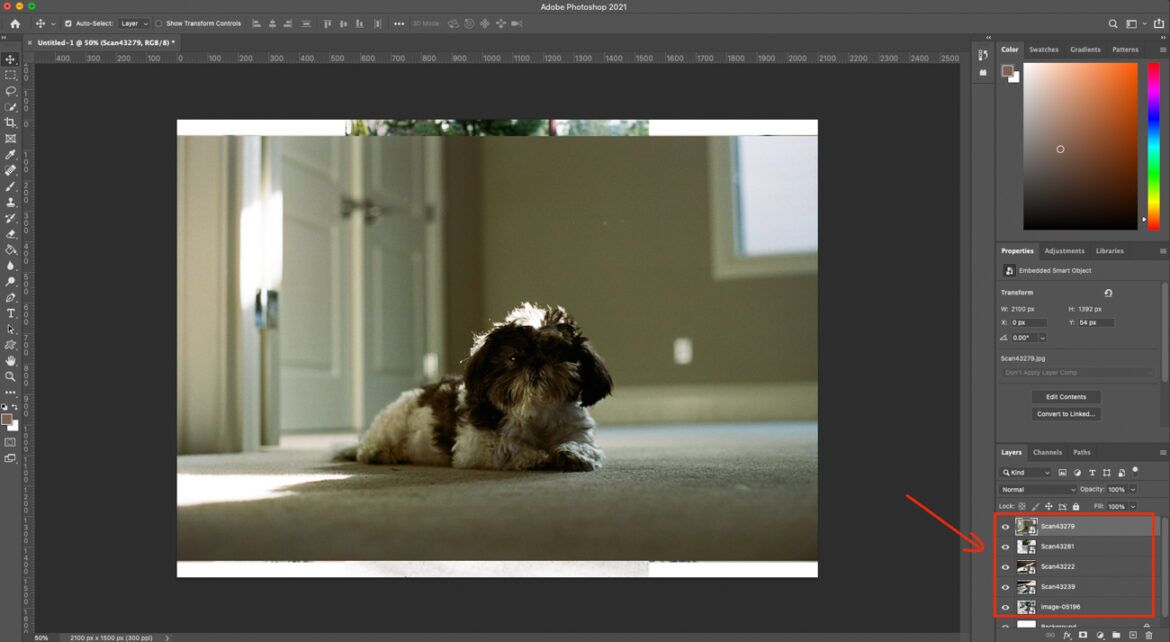Enable the Show Transform Controls checkbox

pyautogui.click(x=157, y=24)
